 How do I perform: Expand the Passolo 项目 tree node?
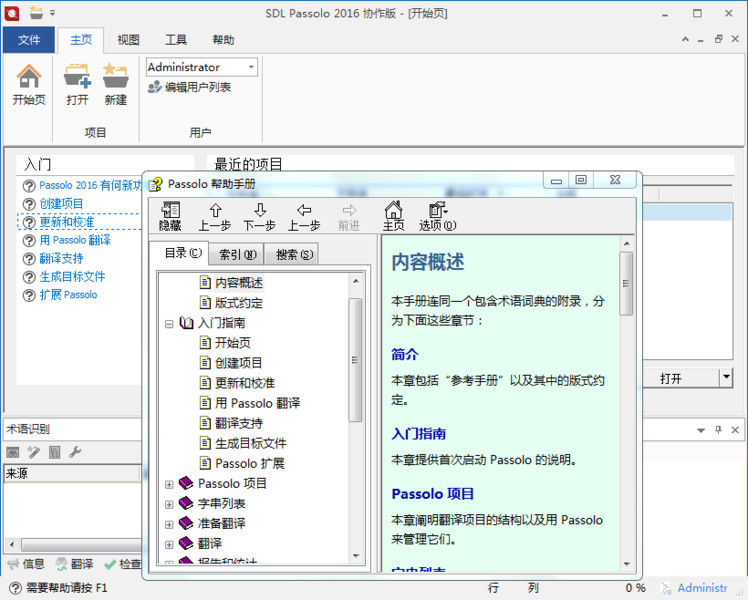[169, 483]
